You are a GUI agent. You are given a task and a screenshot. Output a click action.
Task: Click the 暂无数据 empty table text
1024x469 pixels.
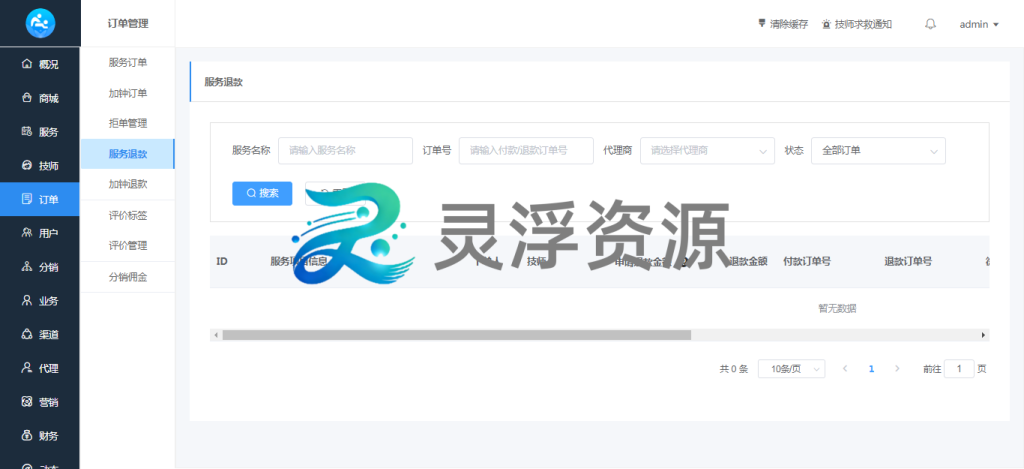[837, 308]
